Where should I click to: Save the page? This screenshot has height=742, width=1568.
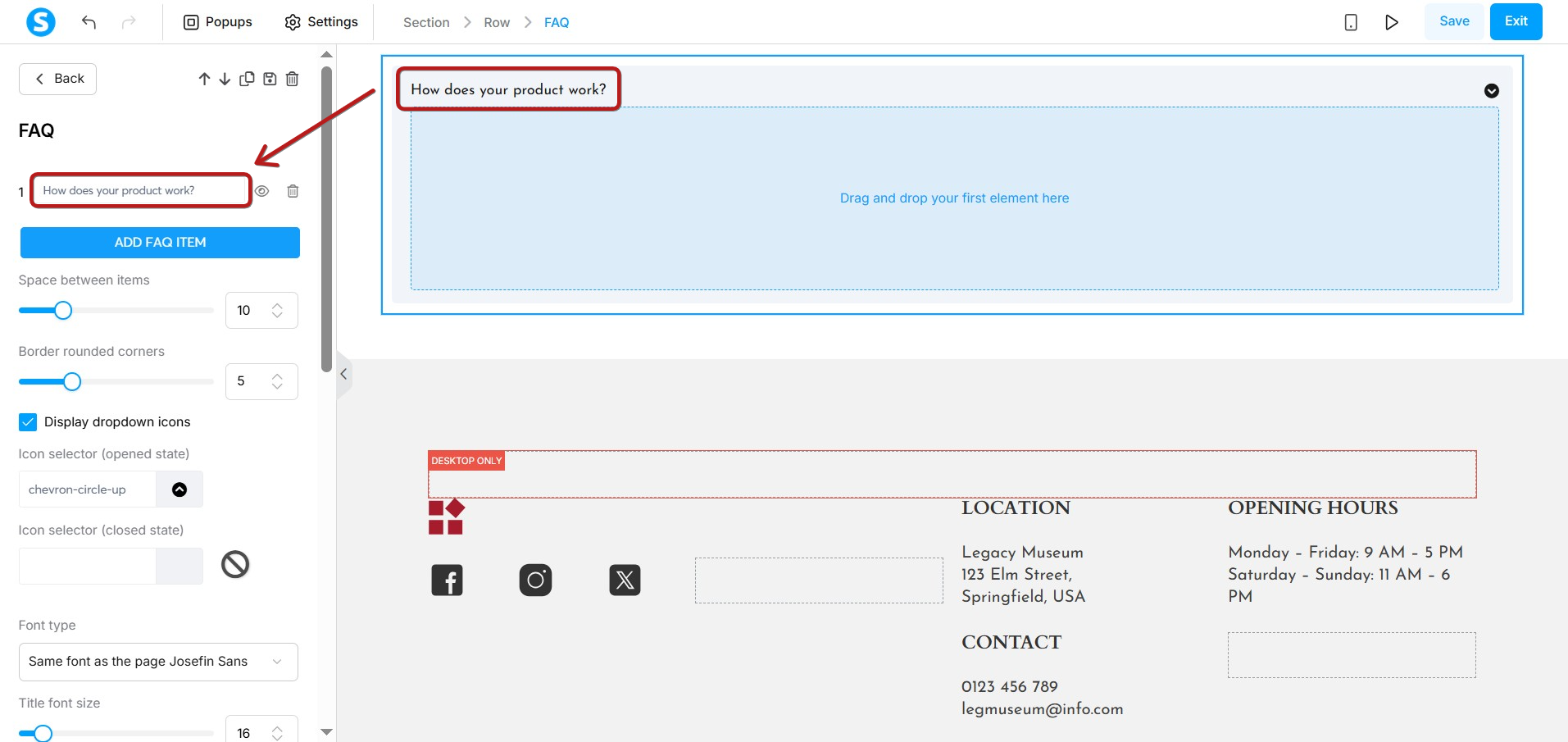[1454, 21]
